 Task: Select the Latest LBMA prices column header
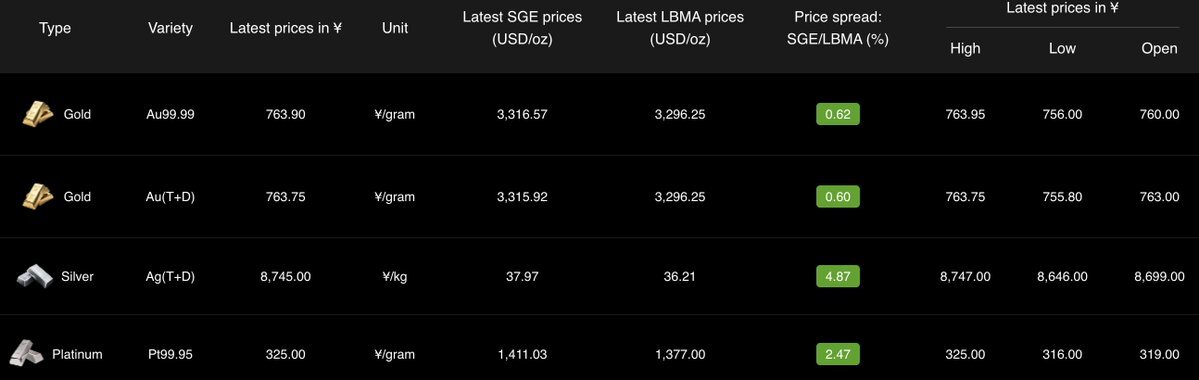pyautogui.click(x=680, y=28)
